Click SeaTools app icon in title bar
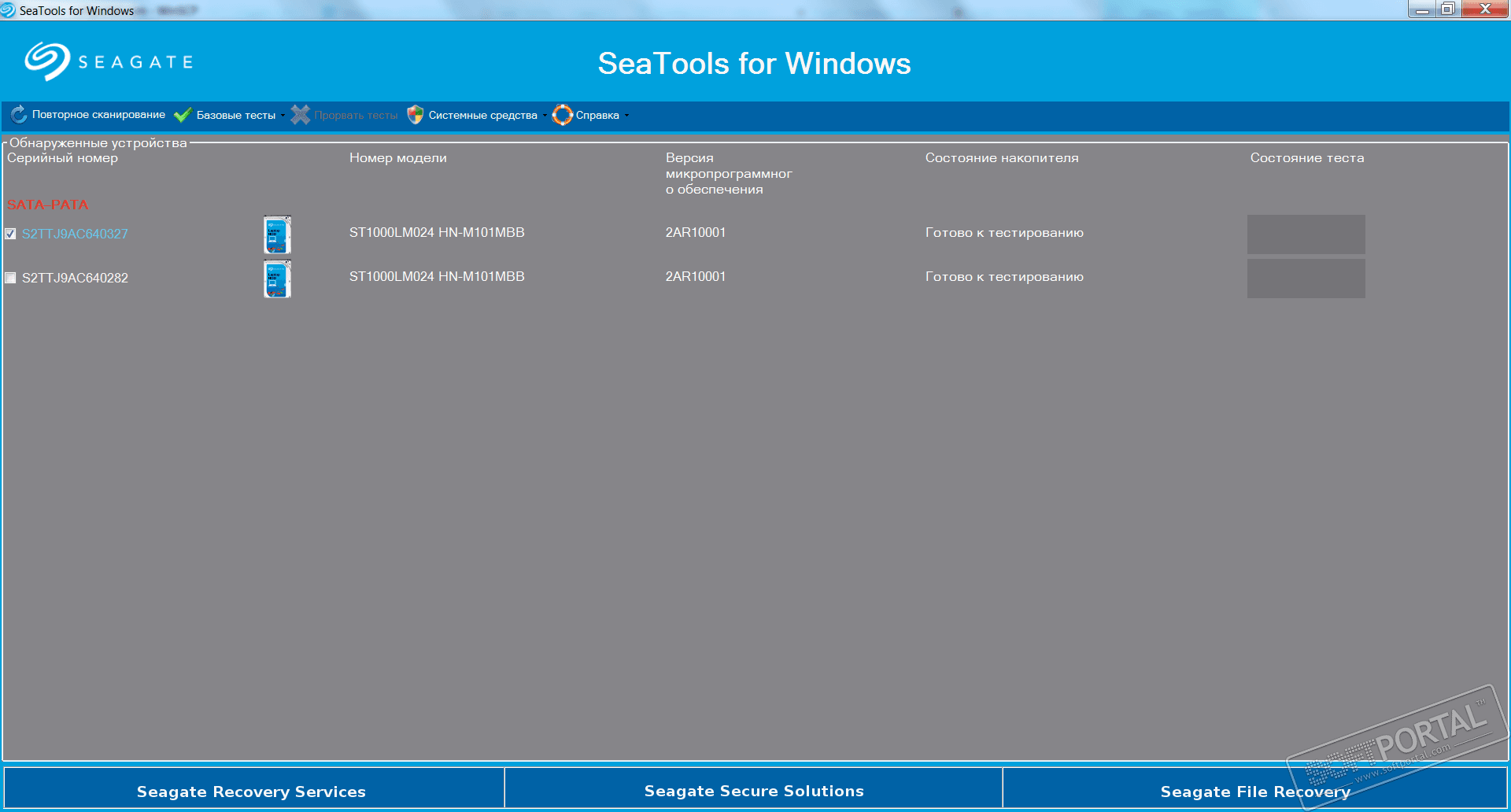The width and height of the screenshot is (1511, 812). tap(8, 10)
